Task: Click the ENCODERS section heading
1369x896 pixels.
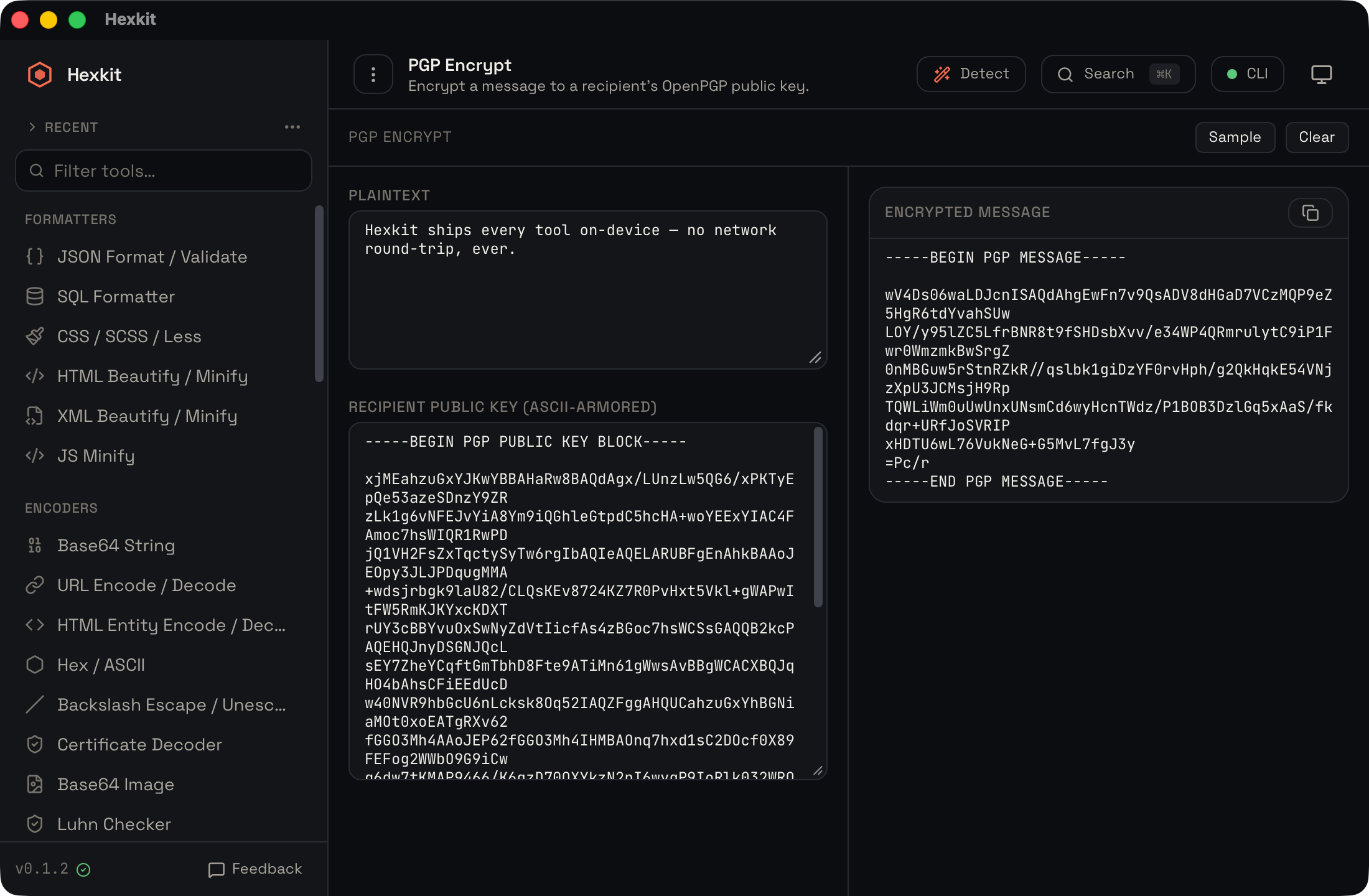Action: [61, 508]
